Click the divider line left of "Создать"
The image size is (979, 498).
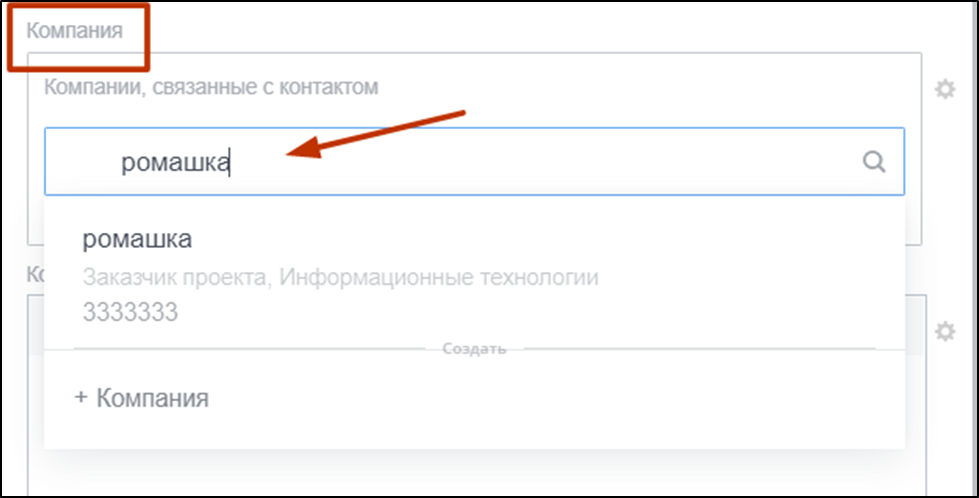(x=250, y=349)
